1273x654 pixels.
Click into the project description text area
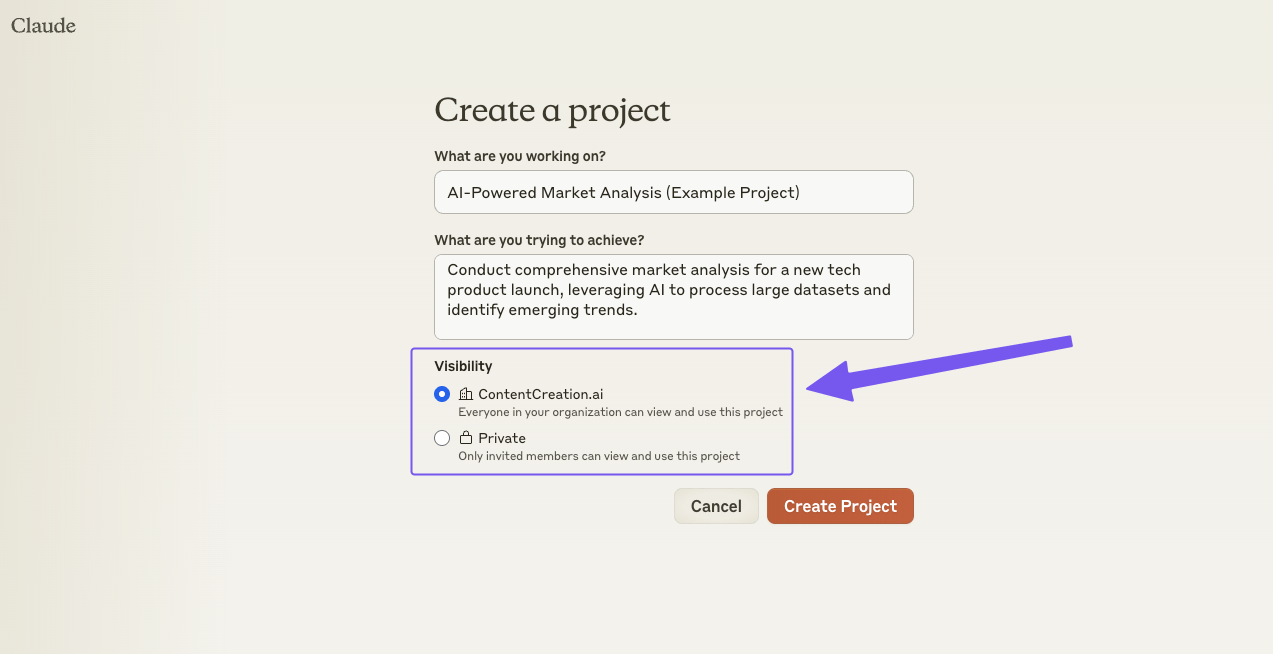[673, 296]
